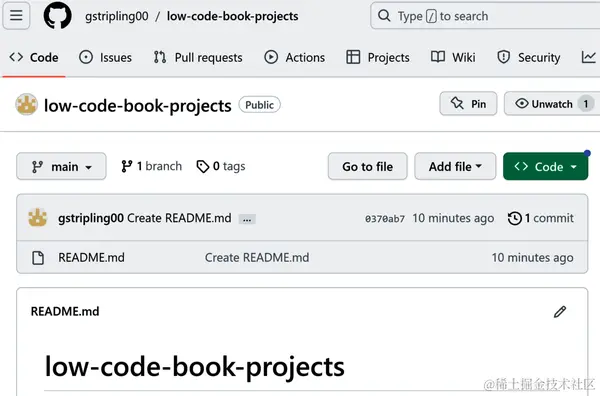The height and width of the screenshot is (396, 600).
Task: Toggle Unwatch for this repository
Action: [552, 104]
